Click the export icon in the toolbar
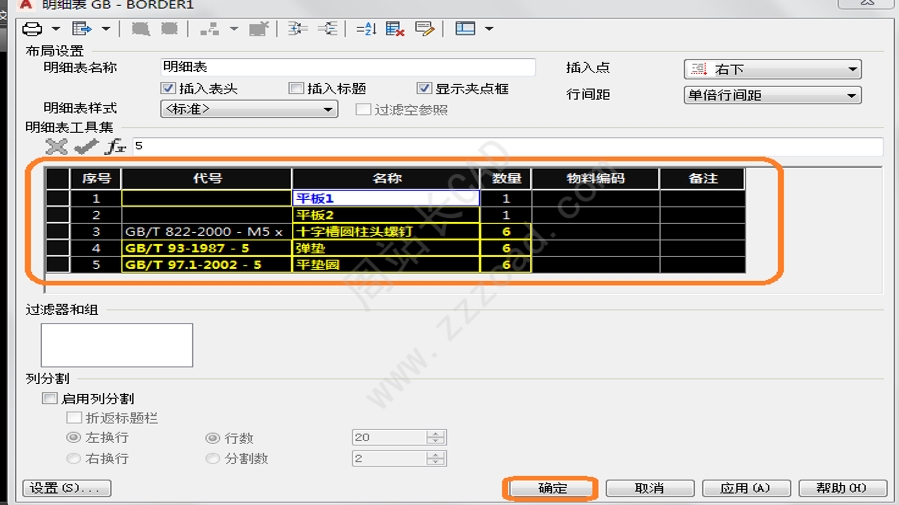 [x=82, y=29]
